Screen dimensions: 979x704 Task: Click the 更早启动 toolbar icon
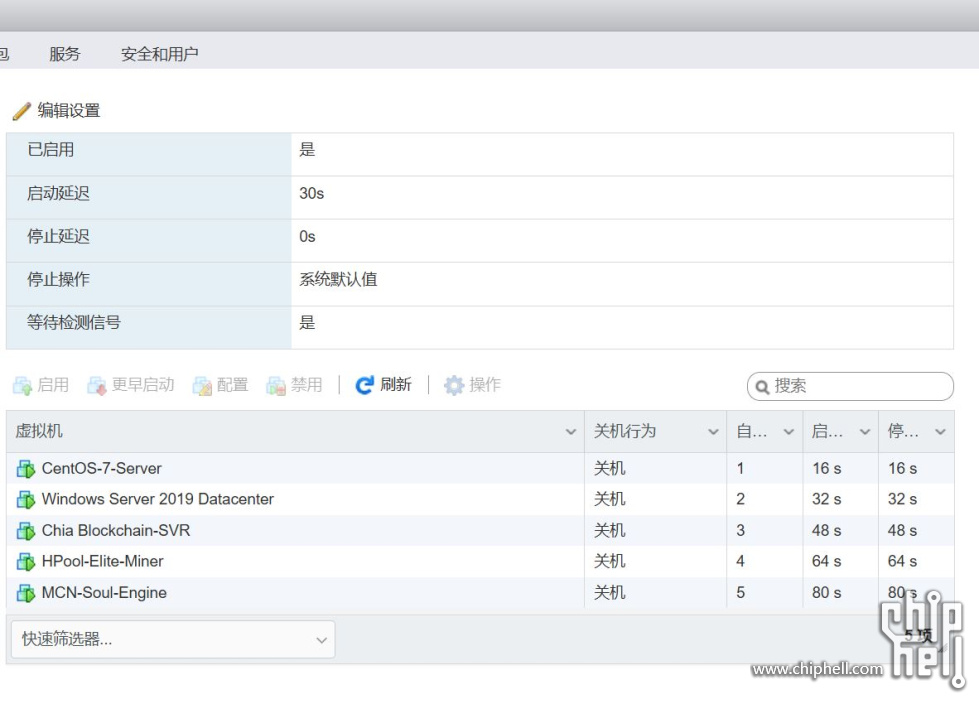[97, 386]
